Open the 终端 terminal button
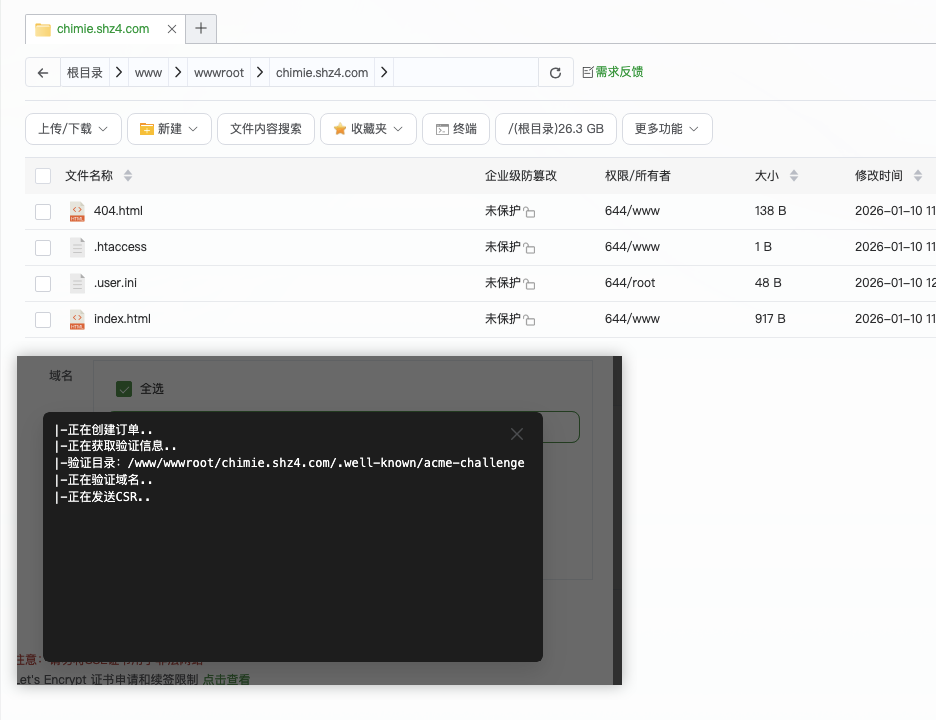Screen dimensions: 936x720 click(456, 129)
